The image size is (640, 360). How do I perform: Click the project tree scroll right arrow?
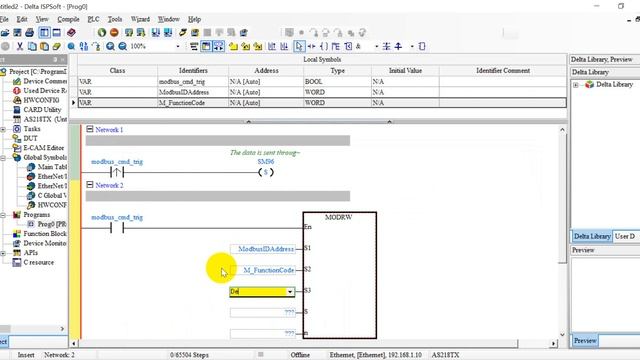tap(62, 329)
